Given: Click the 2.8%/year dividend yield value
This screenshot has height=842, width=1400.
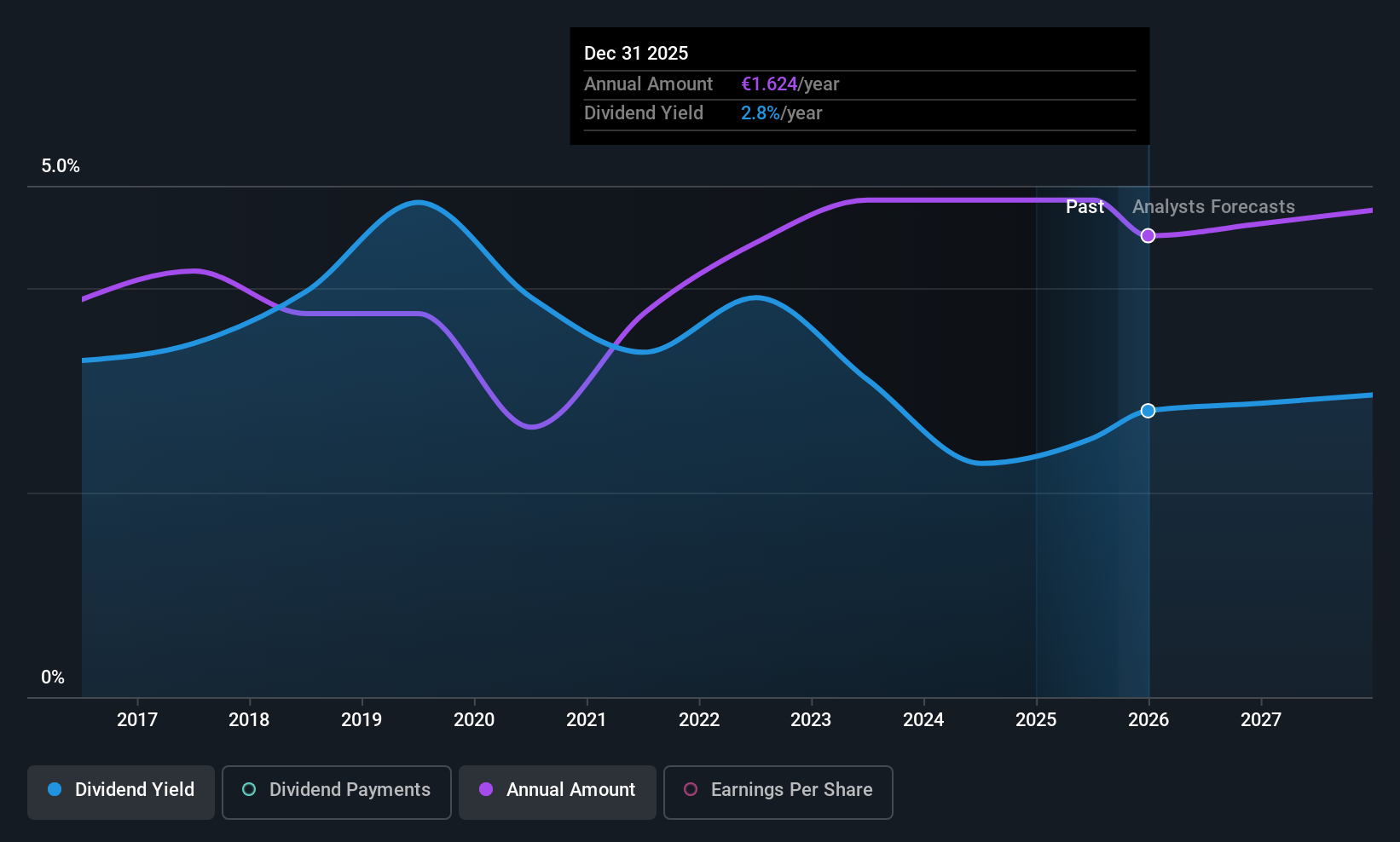Looking at the screenshot, I should point(781,113).
